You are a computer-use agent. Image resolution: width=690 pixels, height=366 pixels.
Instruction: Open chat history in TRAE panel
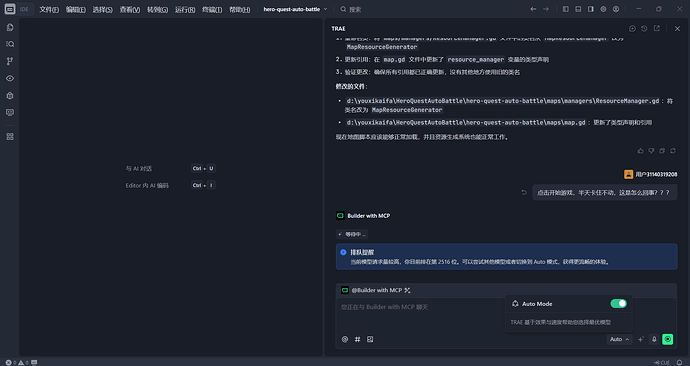644,29
